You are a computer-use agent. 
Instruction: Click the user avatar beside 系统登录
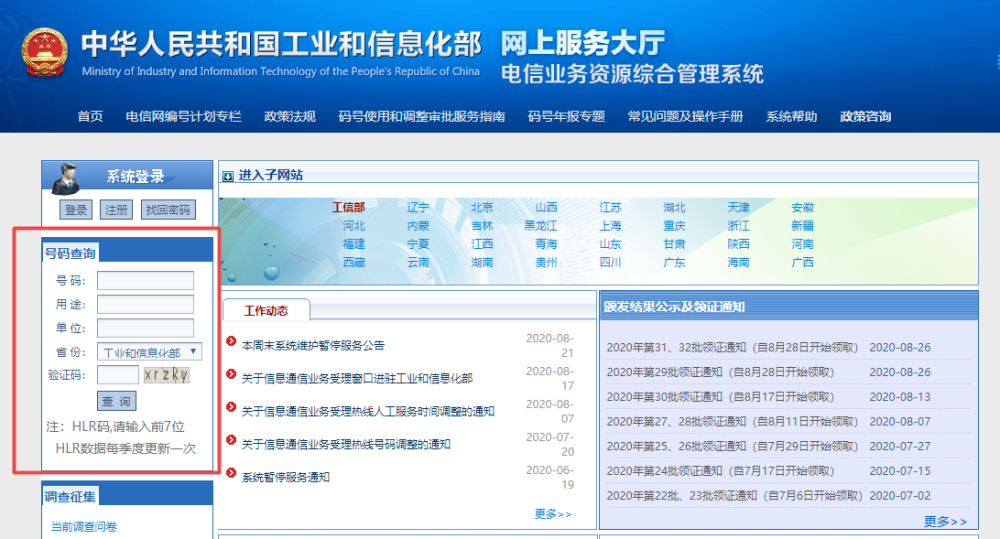66,178
